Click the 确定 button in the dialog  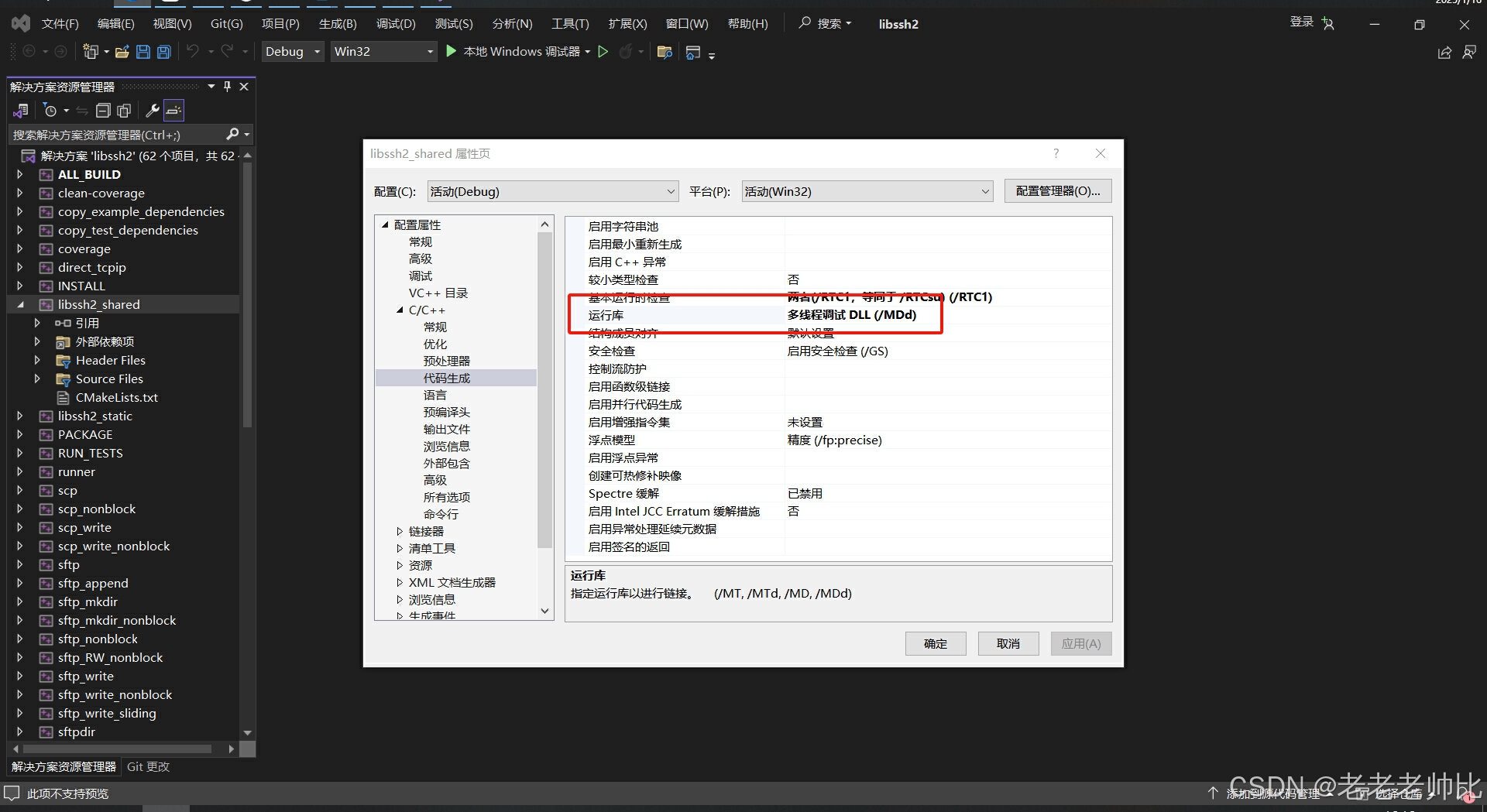click(x=935, y=643)
